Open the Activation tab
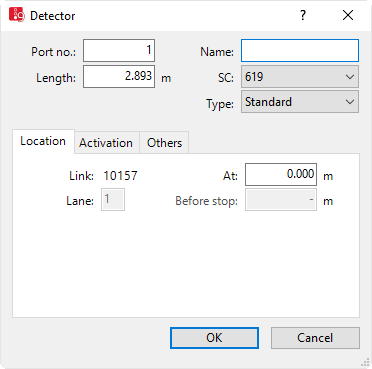This screenshot has height=369, width=372. [x=107, y=143]
